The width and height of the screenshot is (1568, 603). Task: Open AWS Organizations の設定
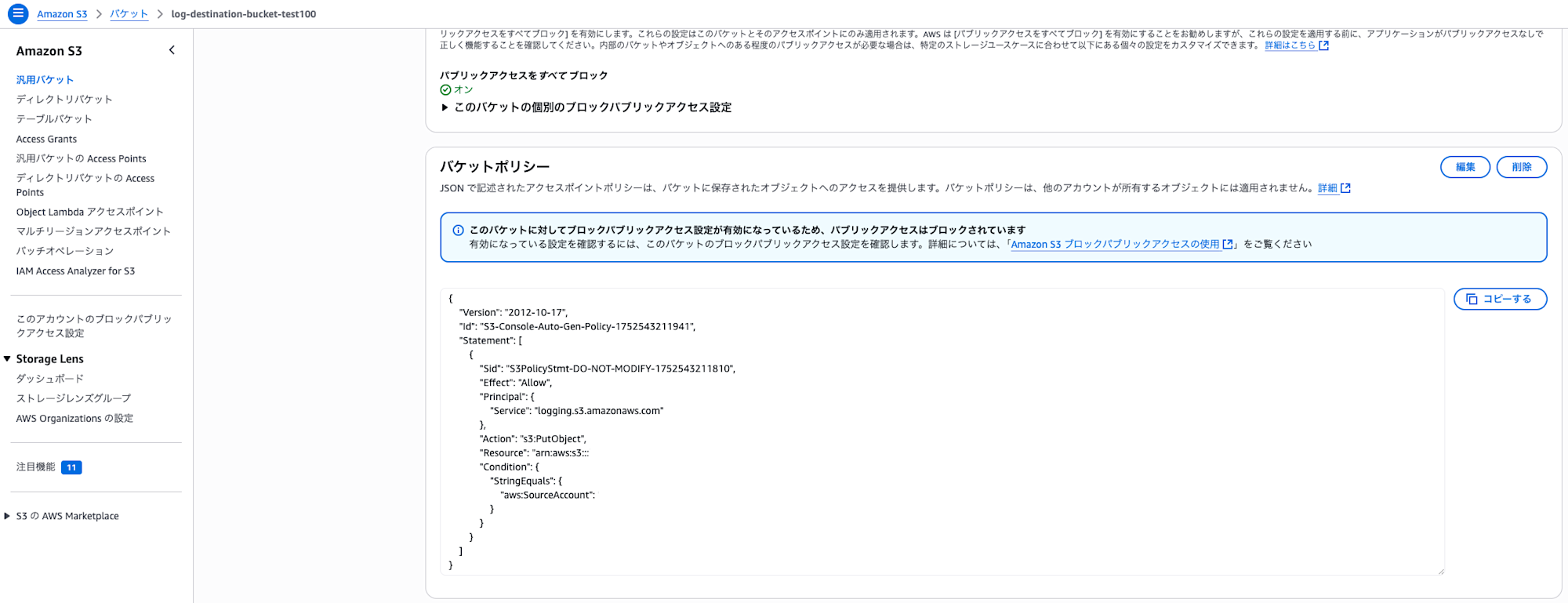[x=75, y=419]
